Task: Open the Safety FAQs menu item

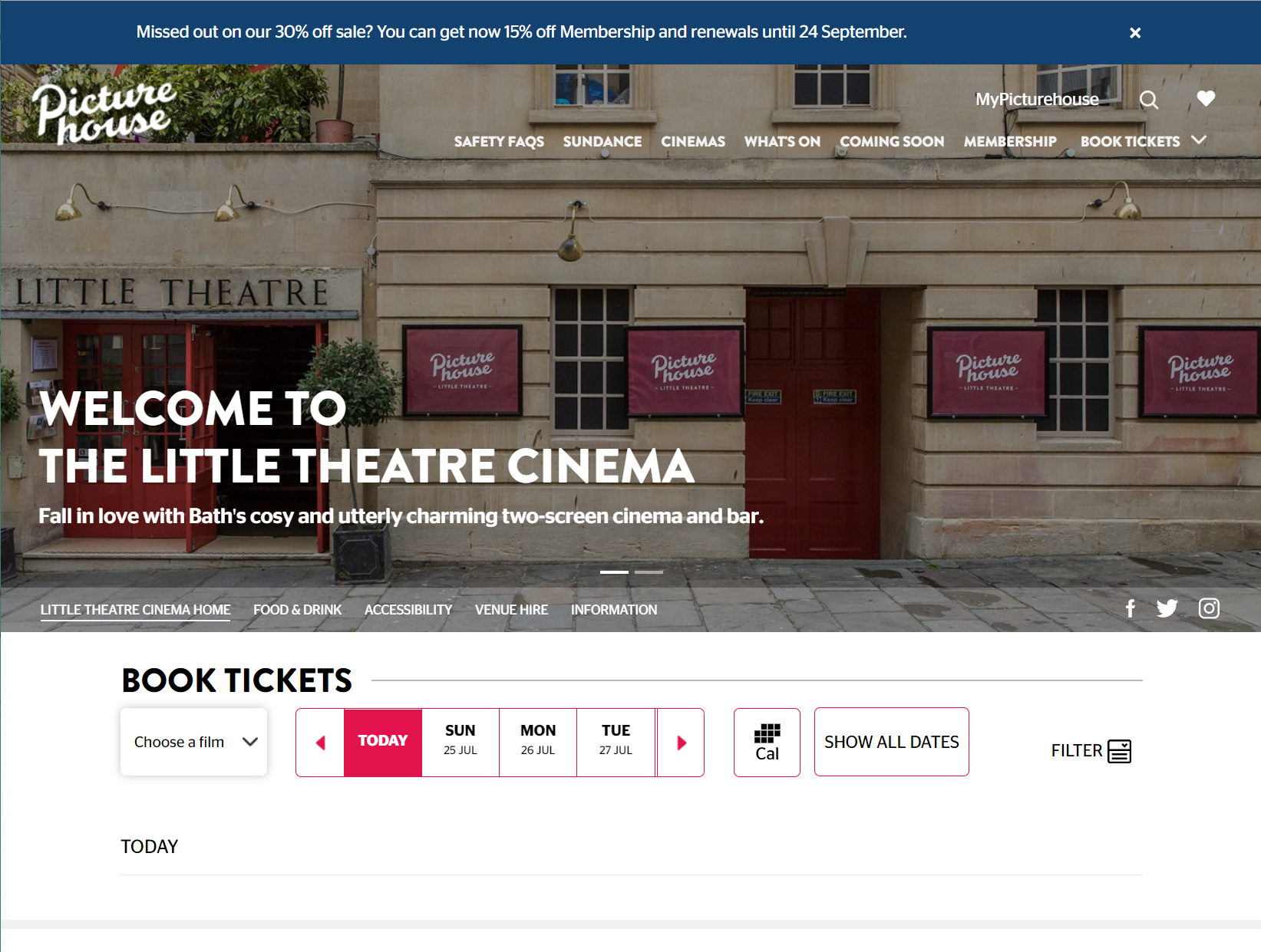Action: [499, 141]
